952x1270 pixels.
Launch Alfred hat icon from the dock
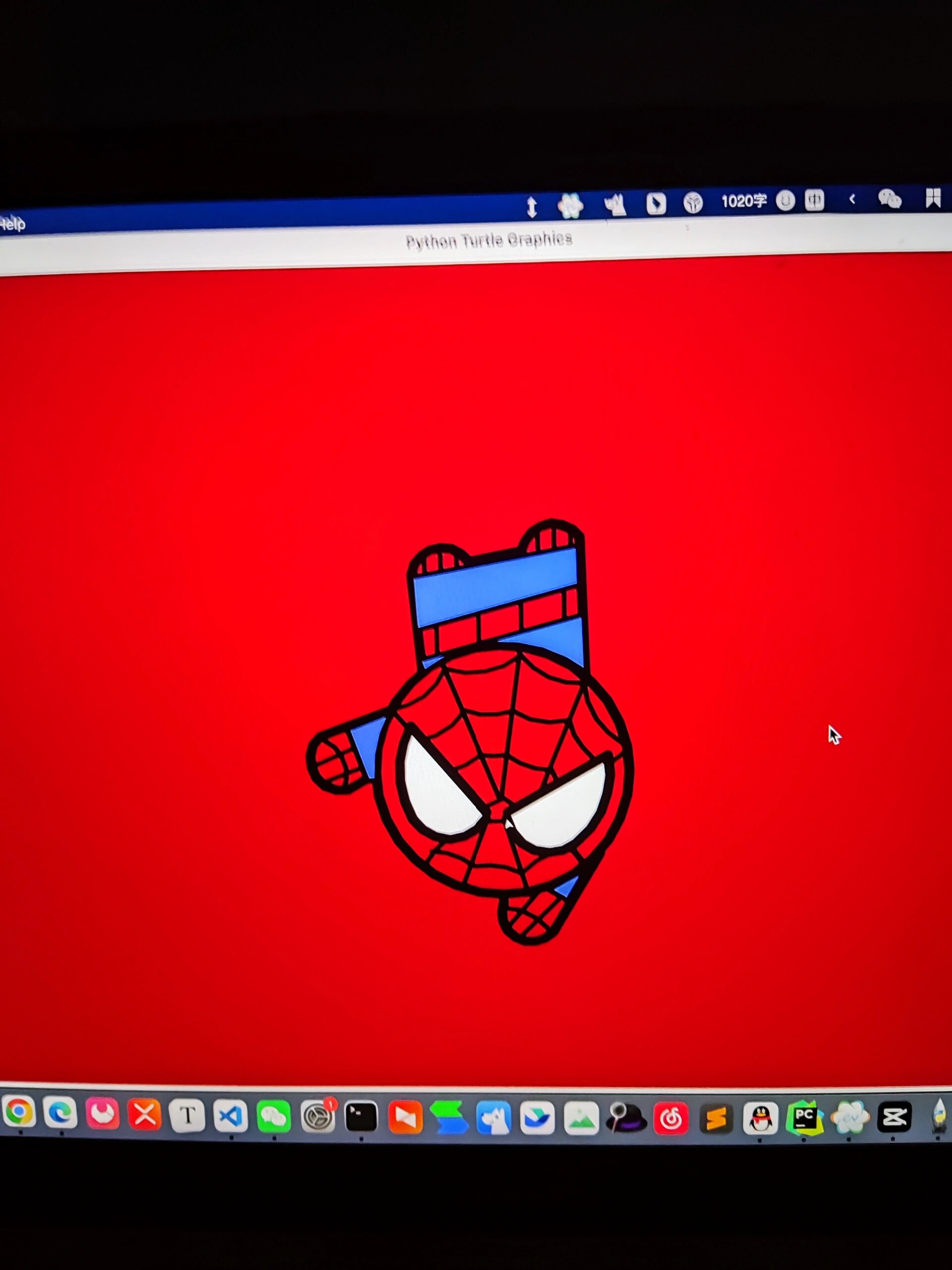626,1118
